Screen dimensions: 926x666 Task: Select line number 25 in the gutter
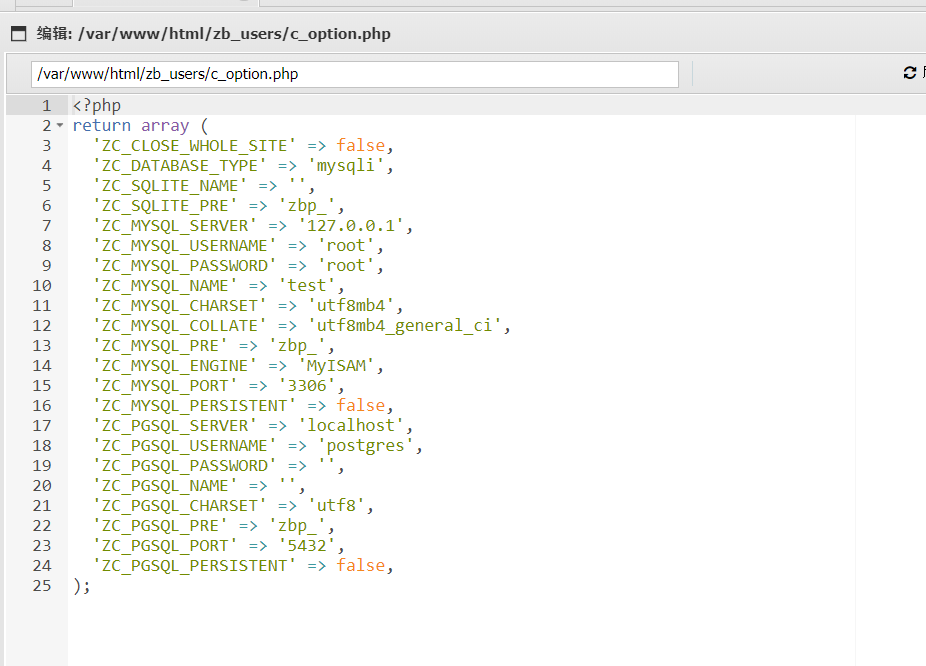(x=41, y=586)
